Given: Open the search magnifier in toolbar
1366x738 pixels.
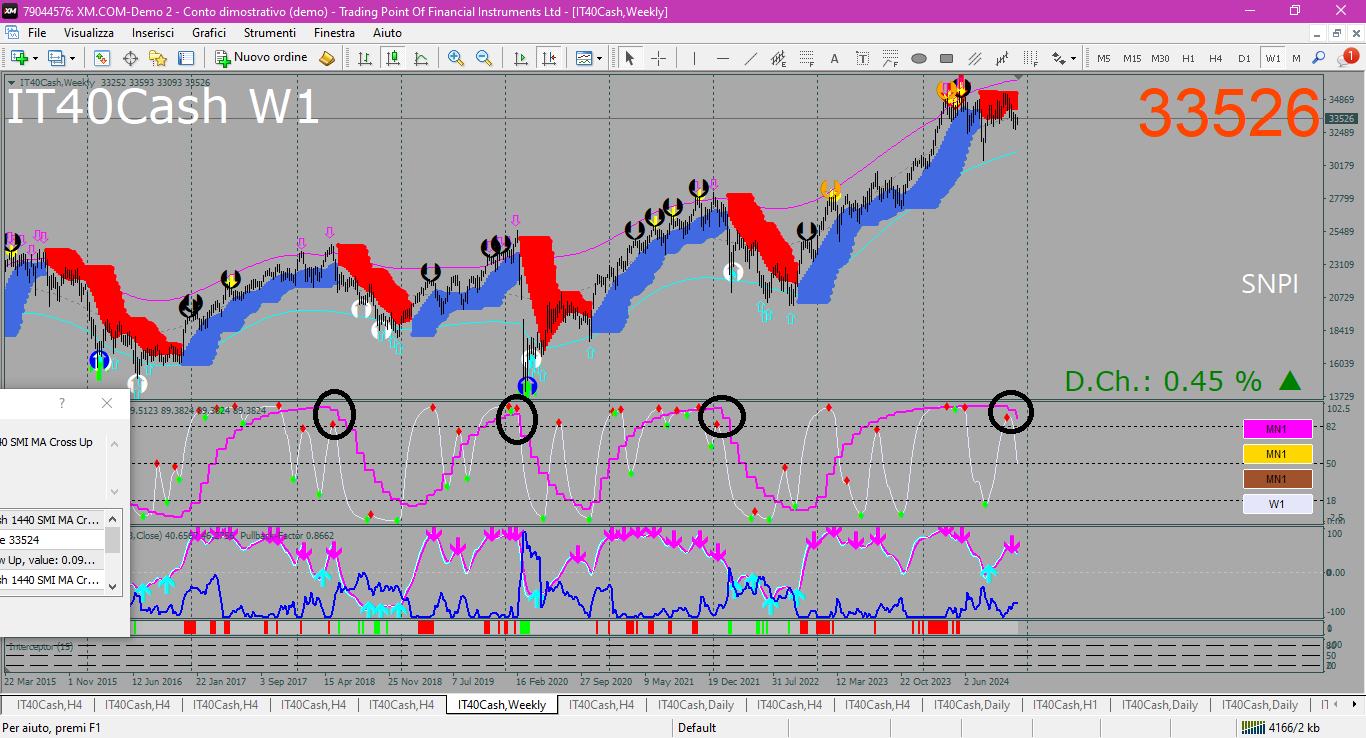Looking at the screenshot, I should point(1319,58).
